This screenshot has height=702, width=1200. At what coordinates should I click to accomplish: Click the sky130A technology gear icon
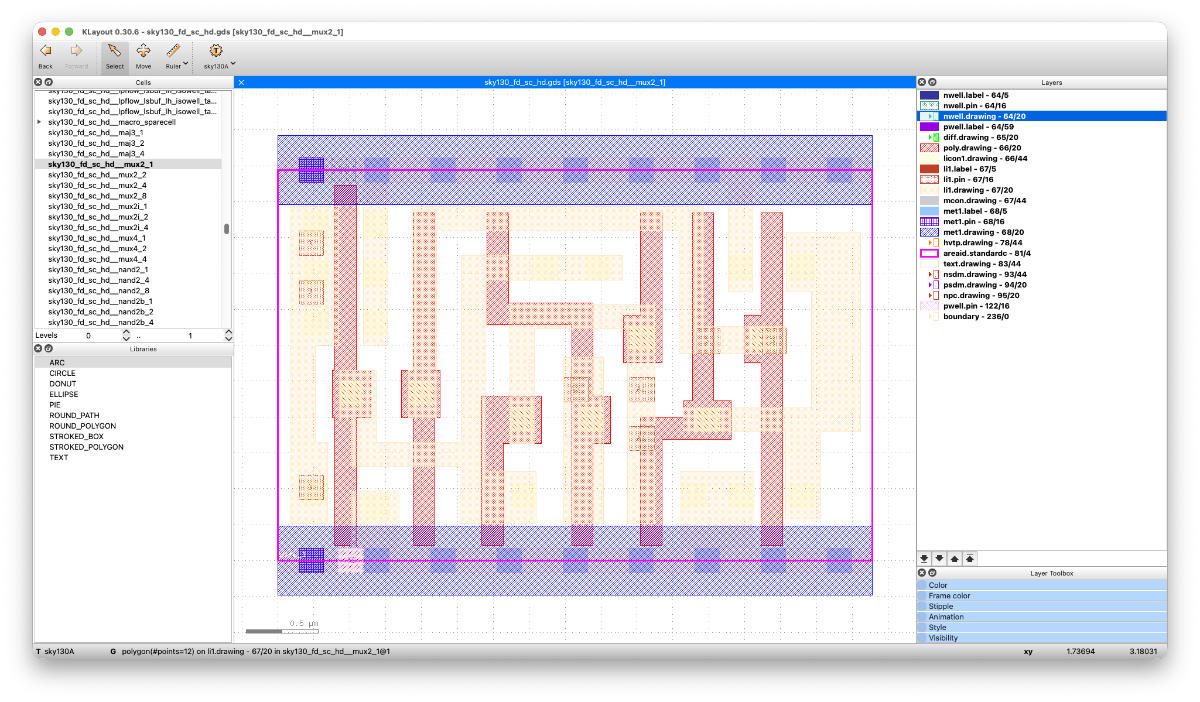click(215, 50)
